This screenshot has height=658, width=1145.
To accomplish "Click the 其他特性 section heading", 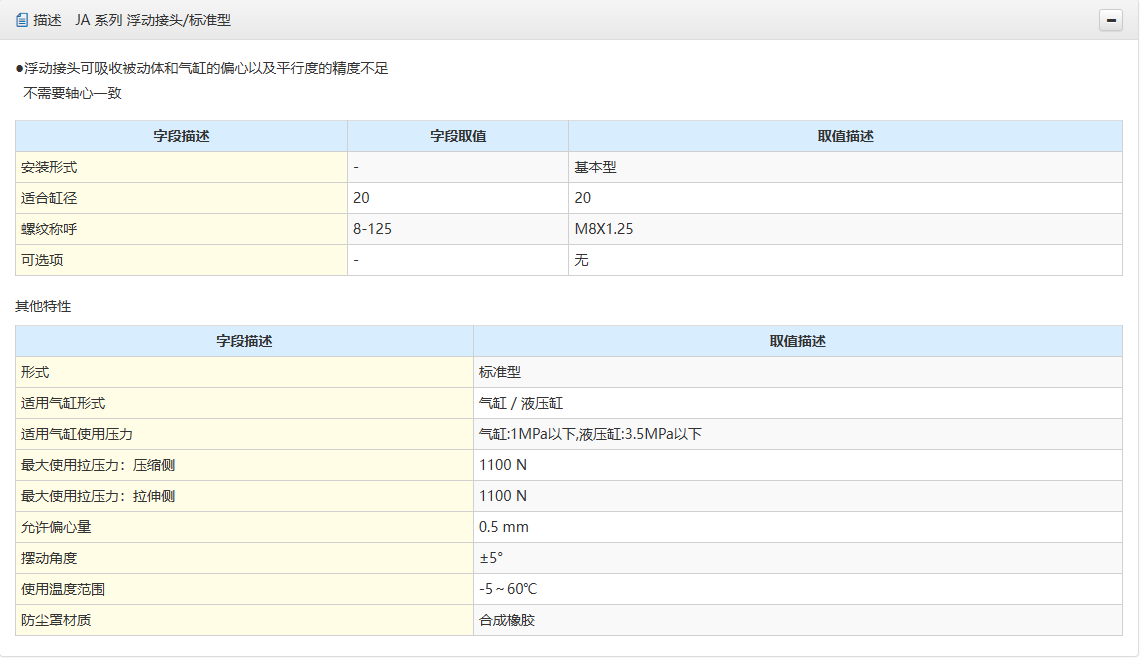I will click(x=43, y=306).
